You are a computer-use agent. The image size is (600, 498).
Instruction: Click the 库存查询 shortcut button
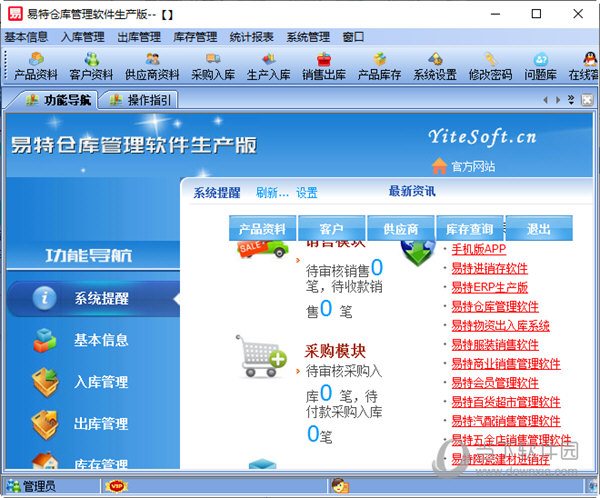pyautogui.click(x=470, y=229)
